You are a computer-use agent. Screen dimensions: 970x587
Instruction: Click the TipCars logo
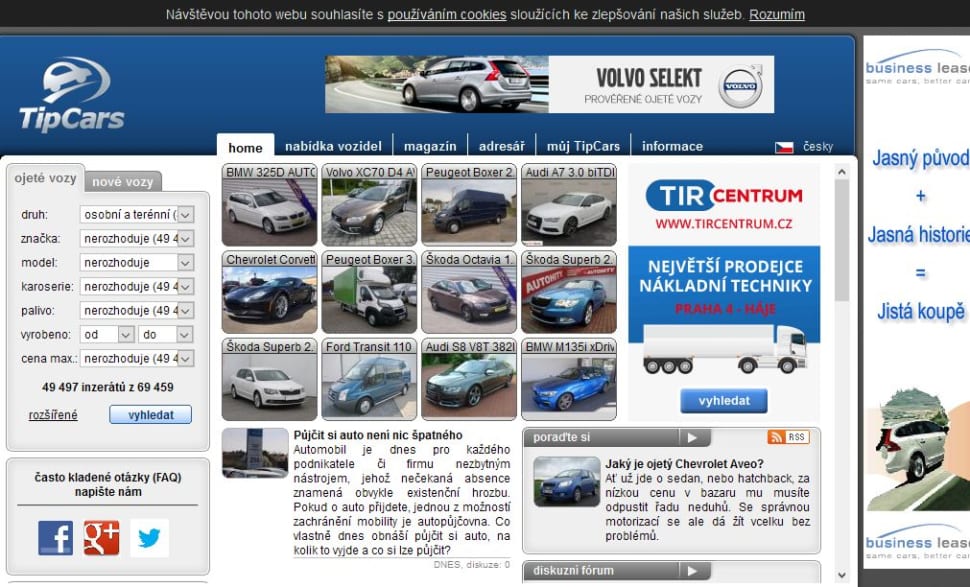[72, 94]
